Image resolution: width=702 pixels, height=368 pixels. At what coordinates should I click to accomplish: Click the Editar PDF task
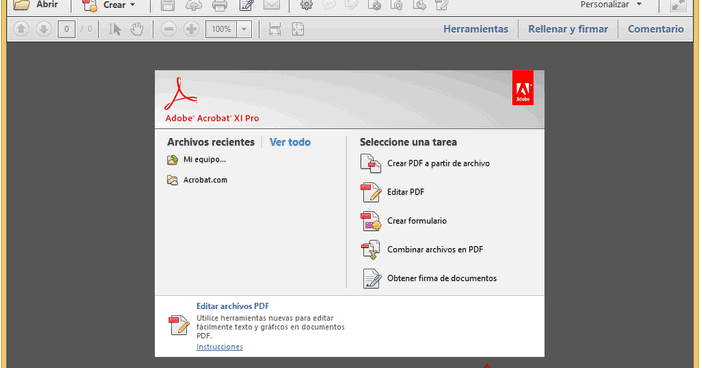click(393, 192)
